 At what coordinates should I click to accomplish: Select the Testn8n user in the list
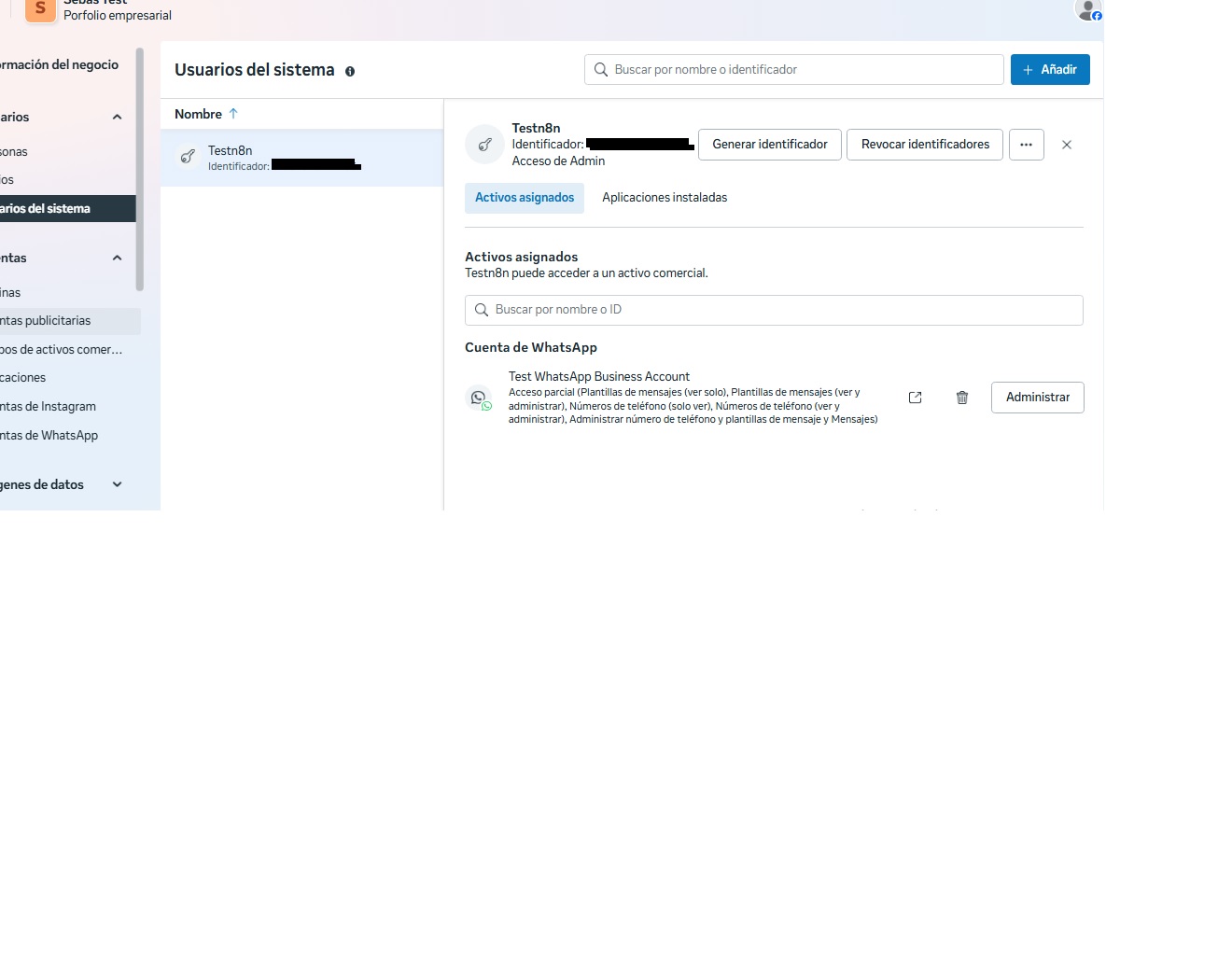point(301,158)
